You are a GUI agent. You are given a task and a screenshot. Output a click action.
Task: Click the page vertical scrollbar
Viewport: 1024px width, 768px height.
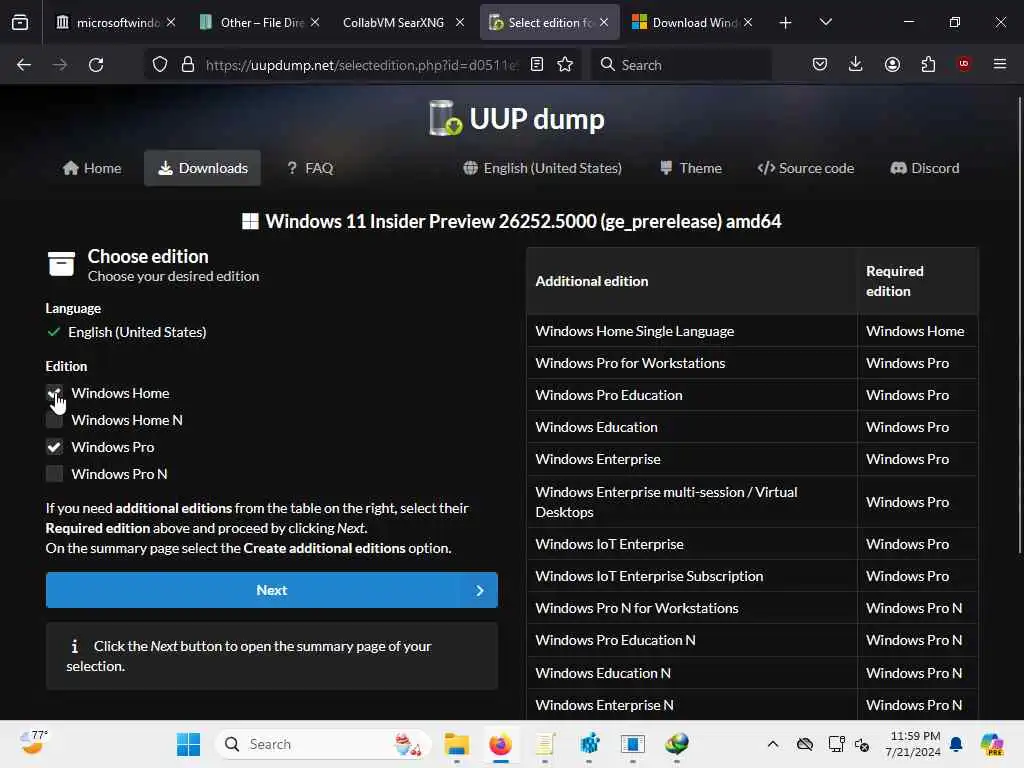1019,327
